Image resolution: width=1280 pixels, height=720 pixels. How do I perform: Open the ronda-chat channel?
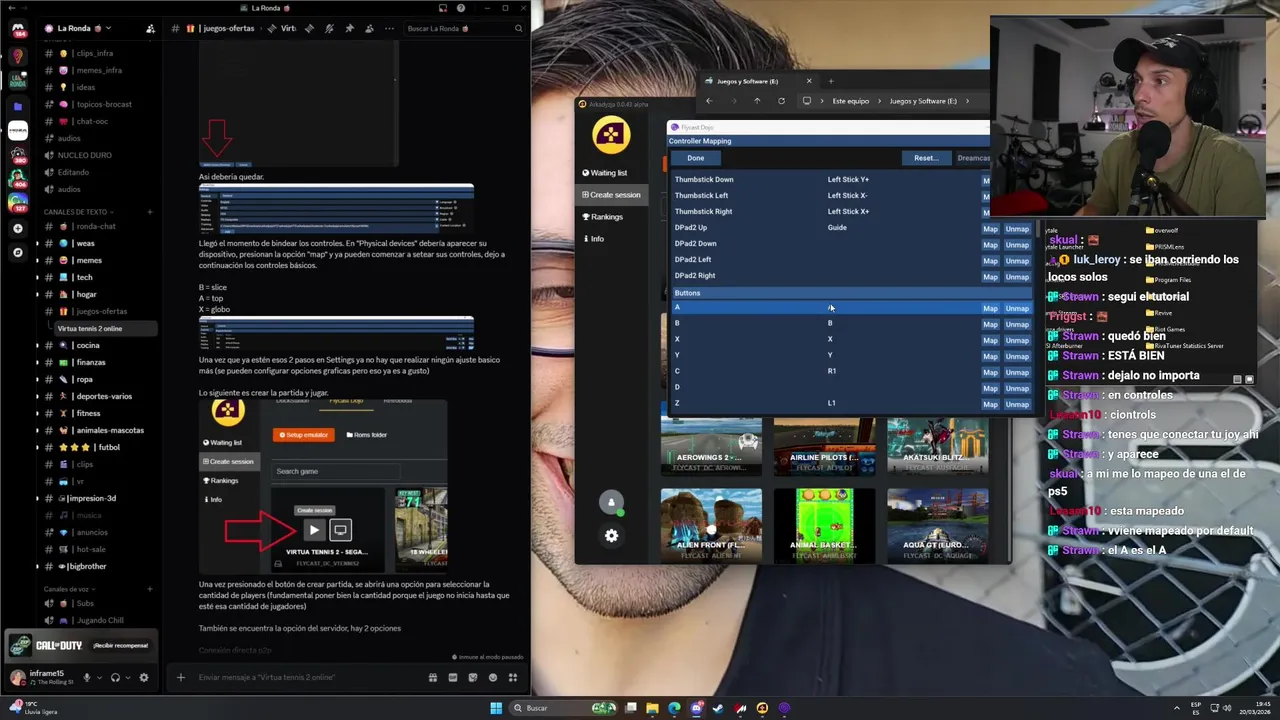point(93,226)
